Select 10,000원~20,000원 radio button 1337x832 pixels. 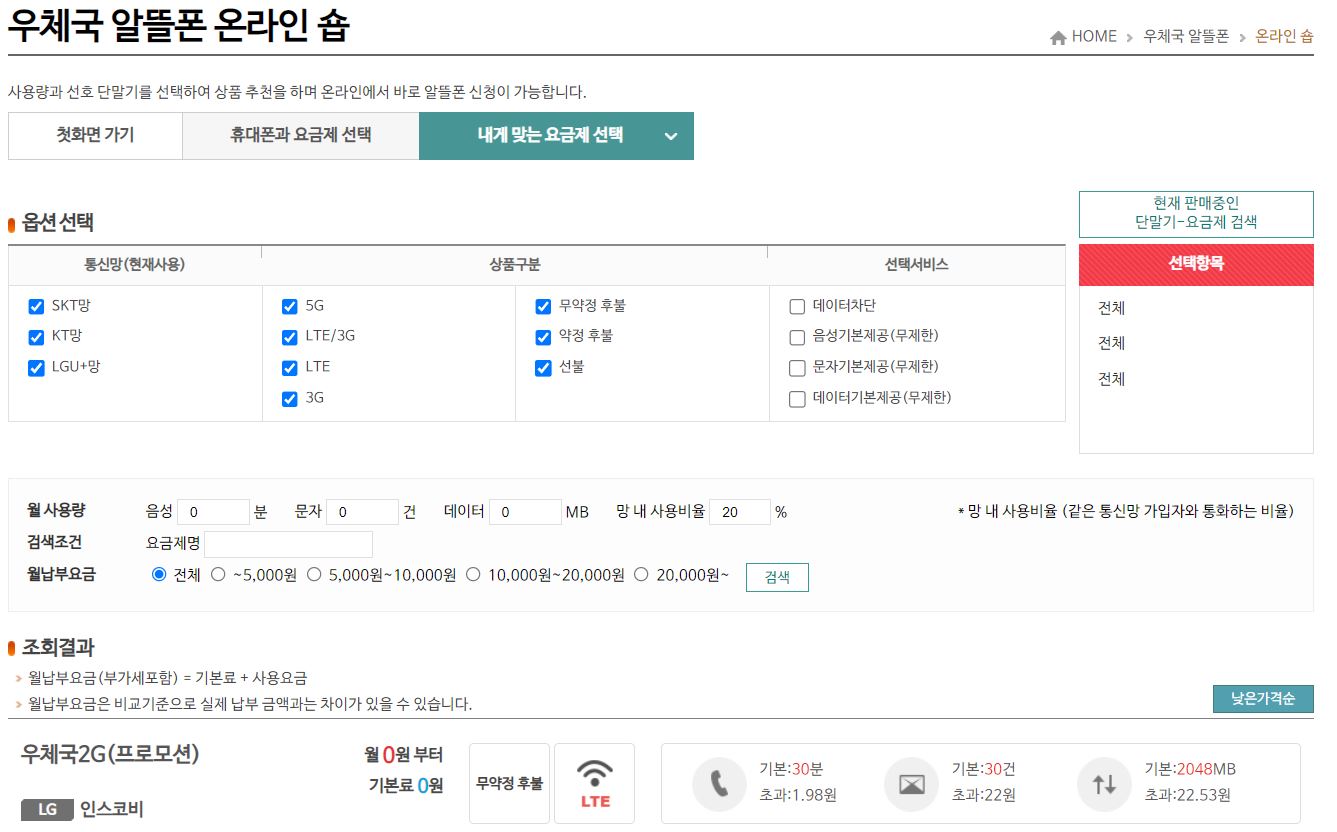point(473,574)
